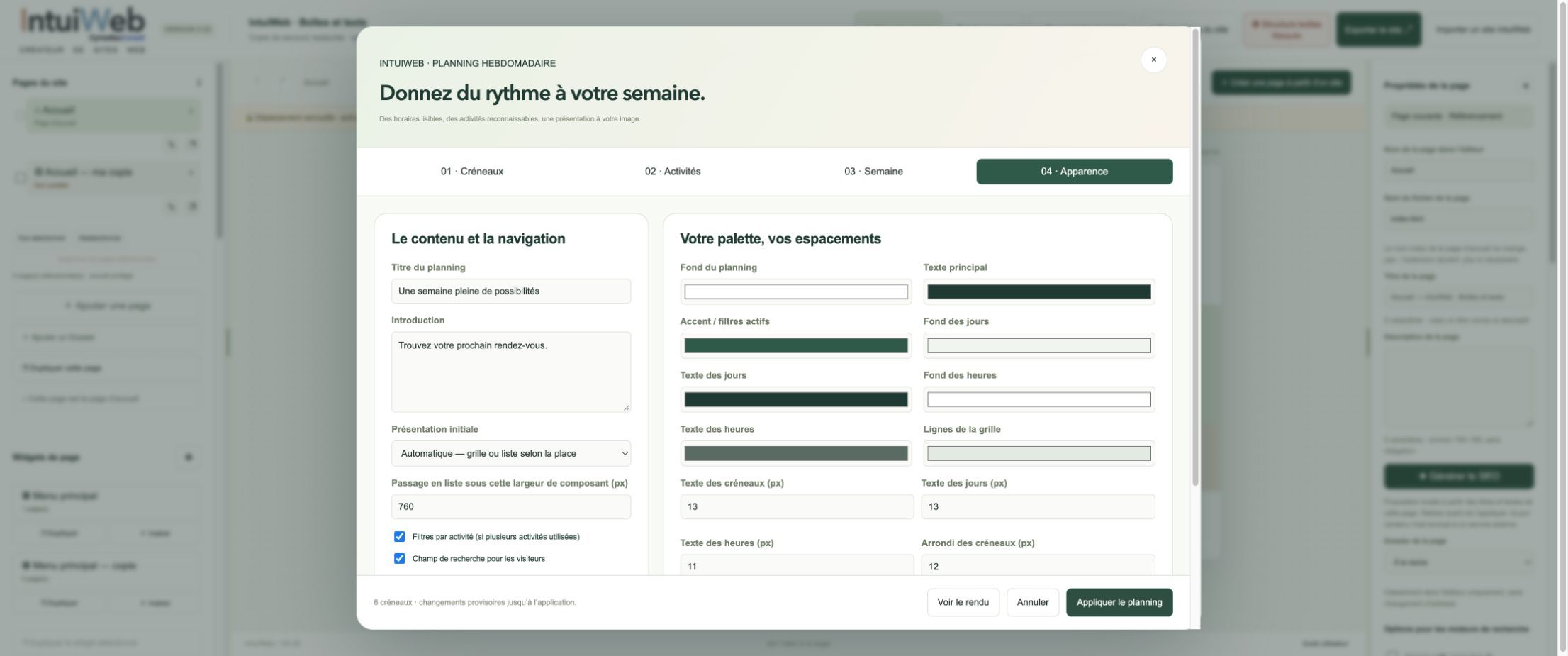Click the resize grip of the Introduction textarea
Image resolution: width=1568 pixels, height=656 pixels.
[x=626, y=407]
